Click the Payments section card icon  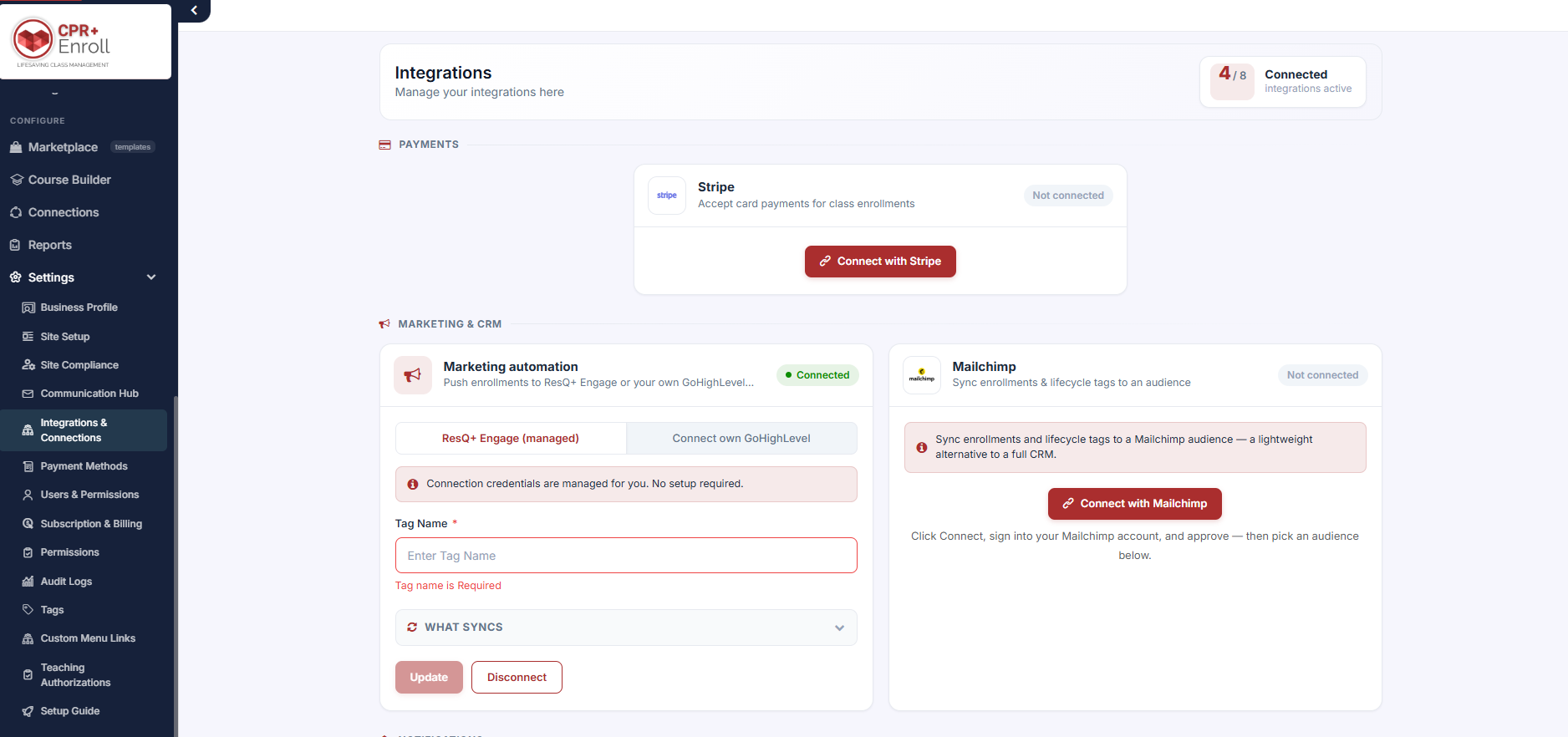tap(384, 145)
